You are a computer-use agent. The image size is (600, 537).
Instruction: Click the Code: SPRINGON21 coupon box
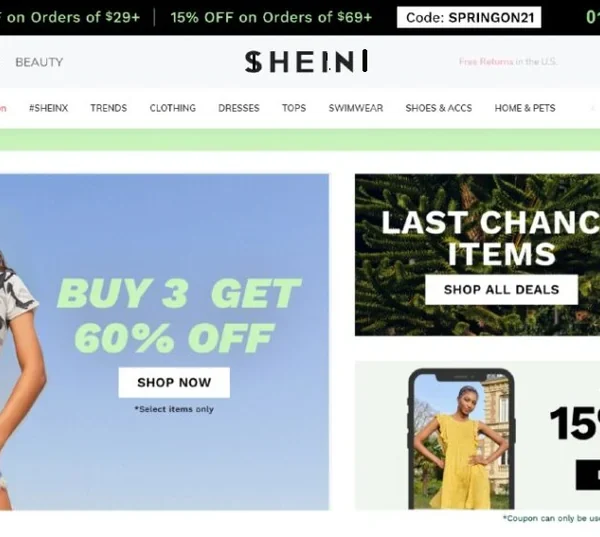coord(469,17)
